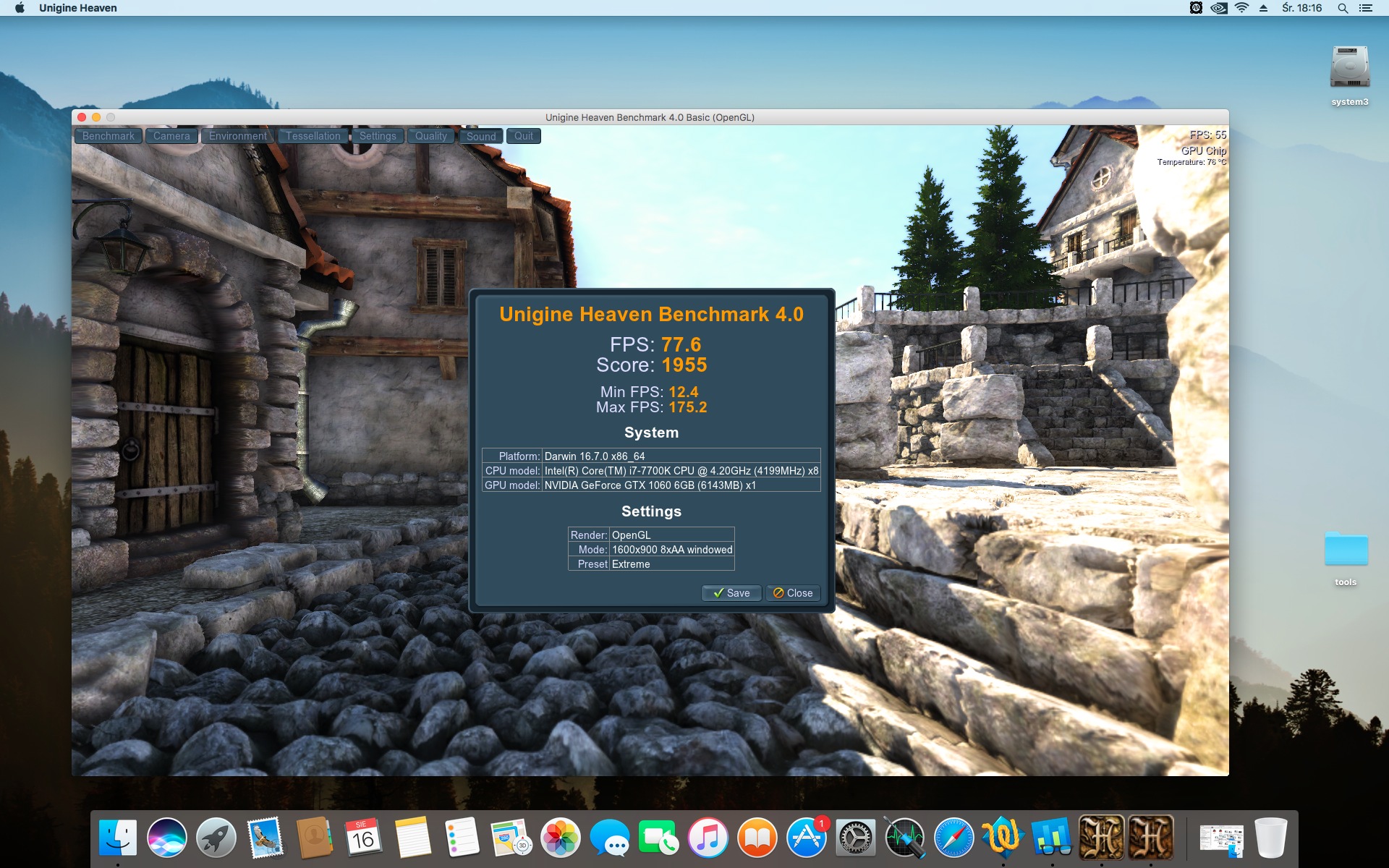This screenshot has width=1389, height=868.
Task: Open the Camera menu
Action: pyautogui.click(x=171, y=136)
